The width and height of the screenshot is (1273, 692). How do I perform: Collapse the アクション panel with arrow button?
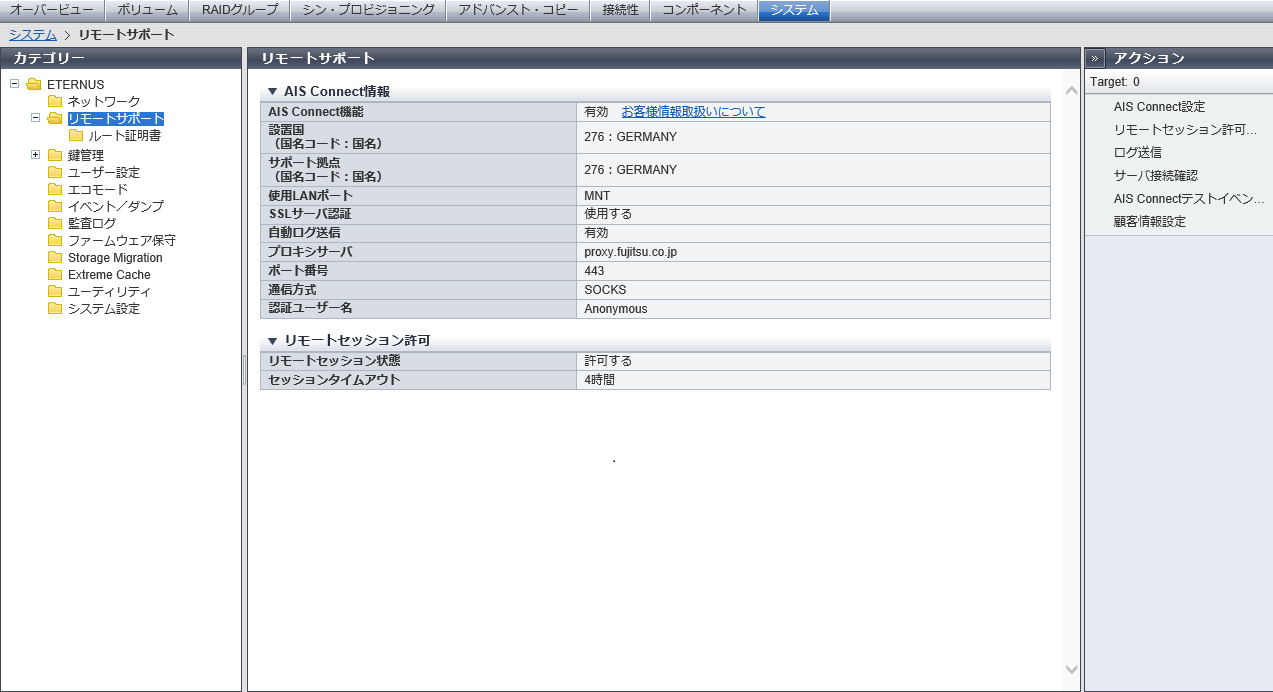[1096, 58]
